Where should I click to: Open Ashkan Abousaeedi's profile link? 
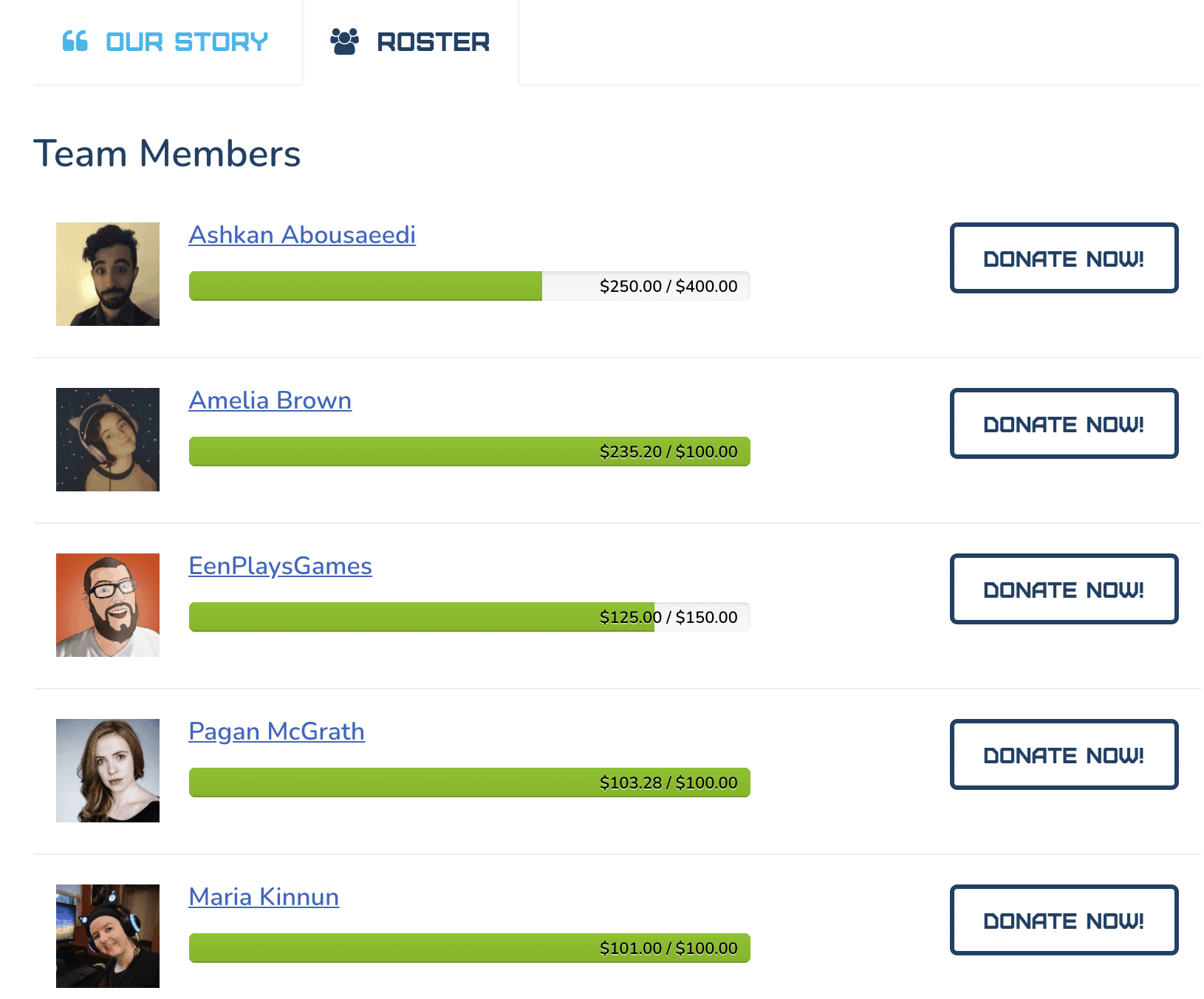[302, 235]
